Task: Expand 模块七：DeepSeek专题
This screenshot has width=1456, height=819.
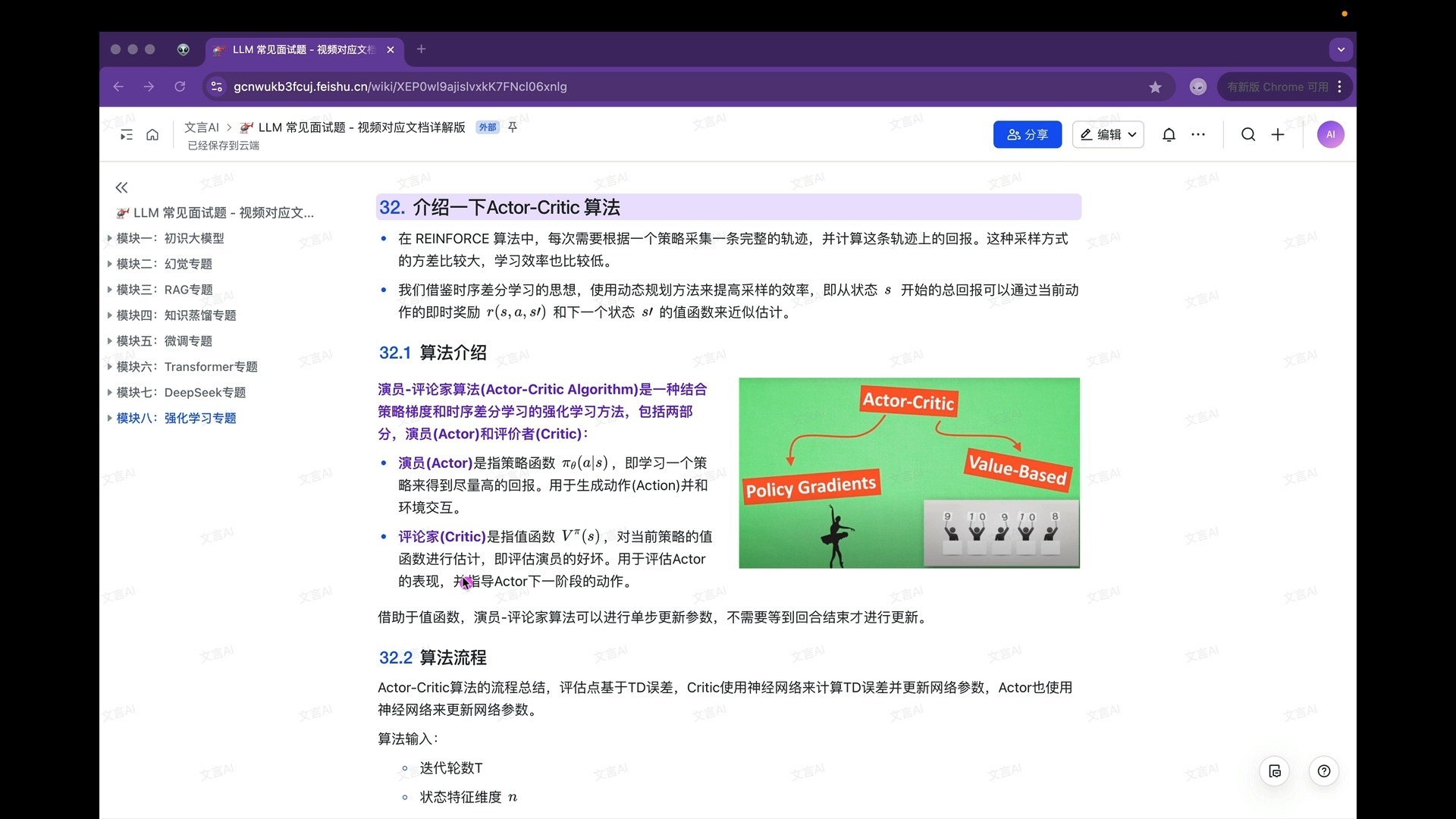Action: pos(110,393)
